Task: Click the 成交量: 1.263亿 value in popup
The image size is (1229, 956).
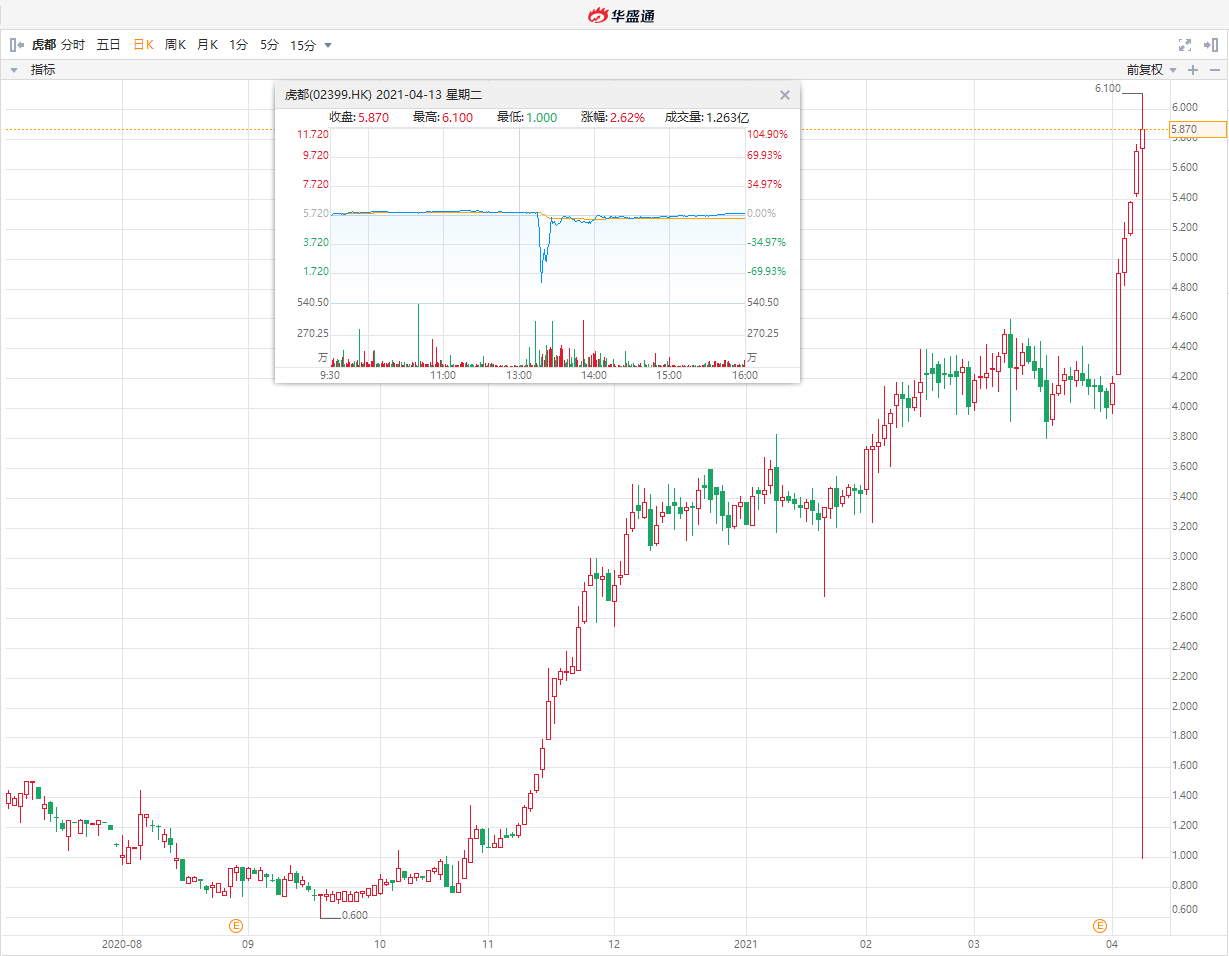Action: pyautogui.click(x=707, y=117)
